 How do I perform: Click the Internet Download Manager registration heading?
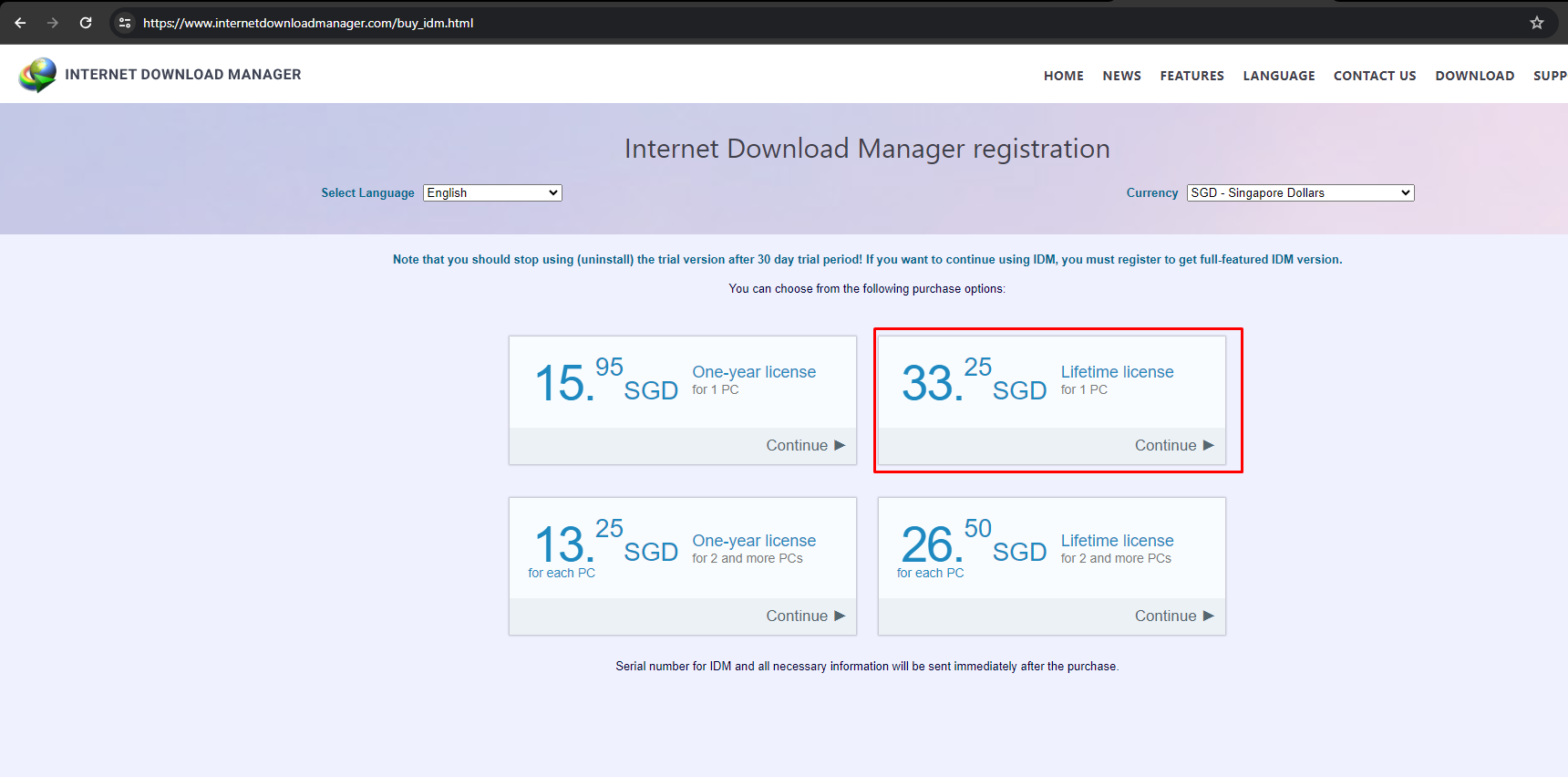[867, 149]
